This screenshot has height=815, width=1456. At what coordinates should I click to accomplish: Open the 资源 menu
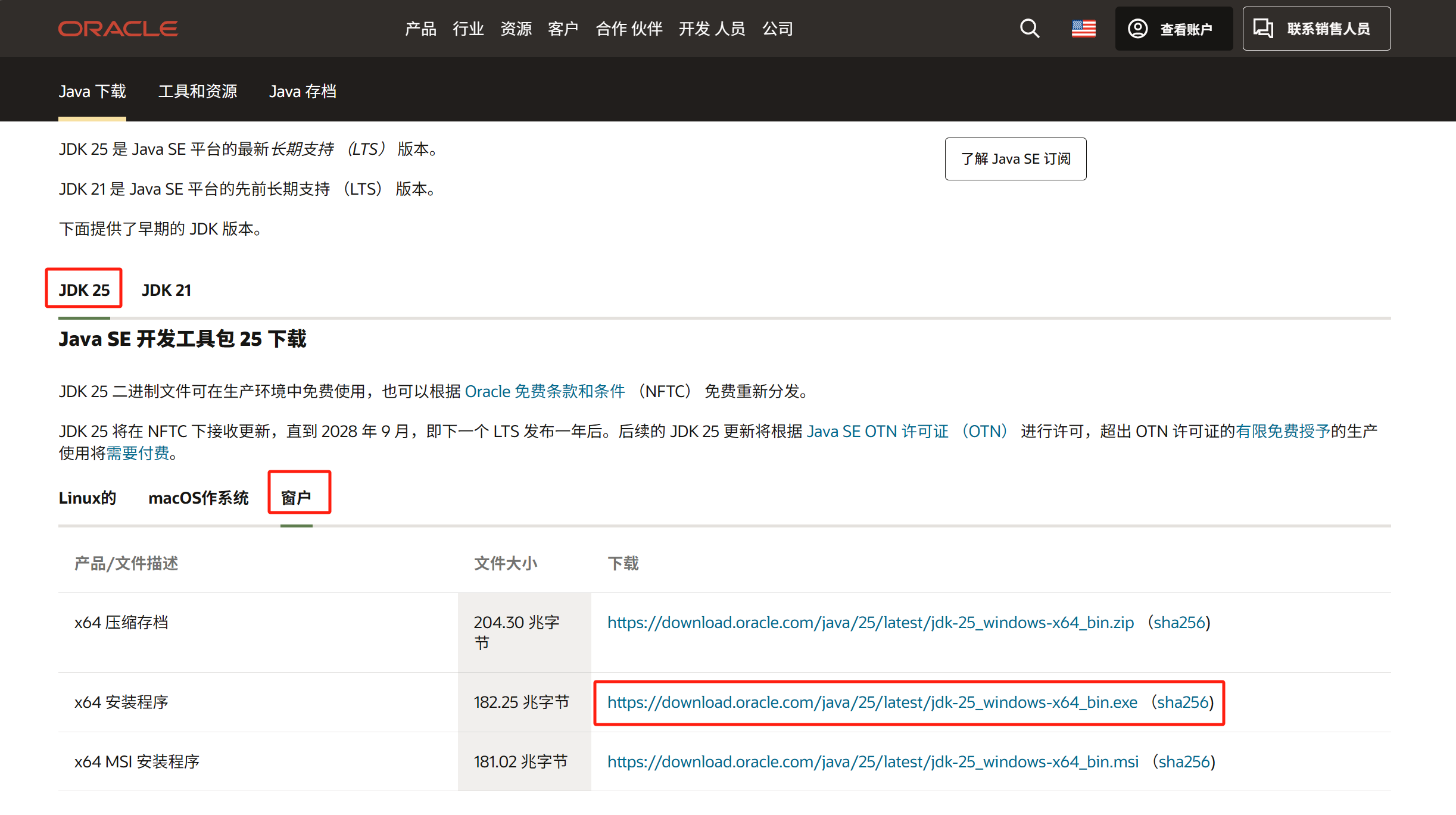[x=516, y=28]
